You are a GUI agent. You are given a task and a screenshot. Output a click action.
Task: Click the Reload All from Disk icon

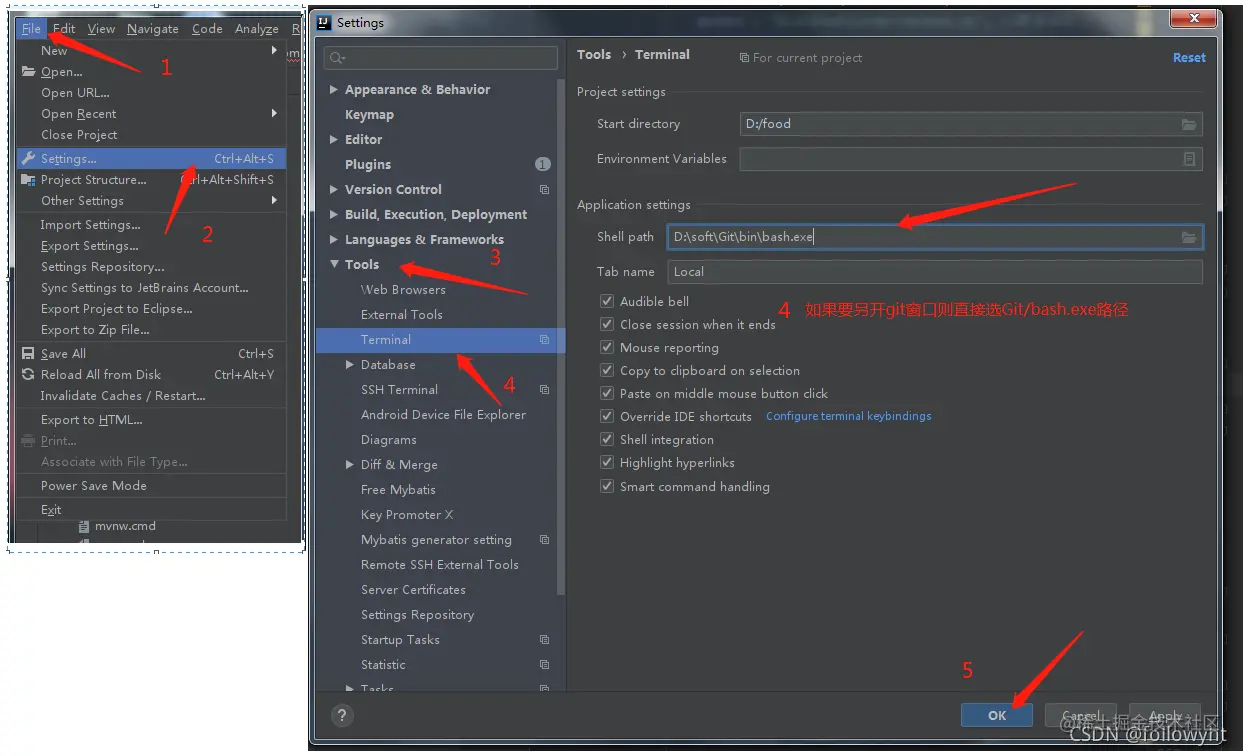click(29, 374)
